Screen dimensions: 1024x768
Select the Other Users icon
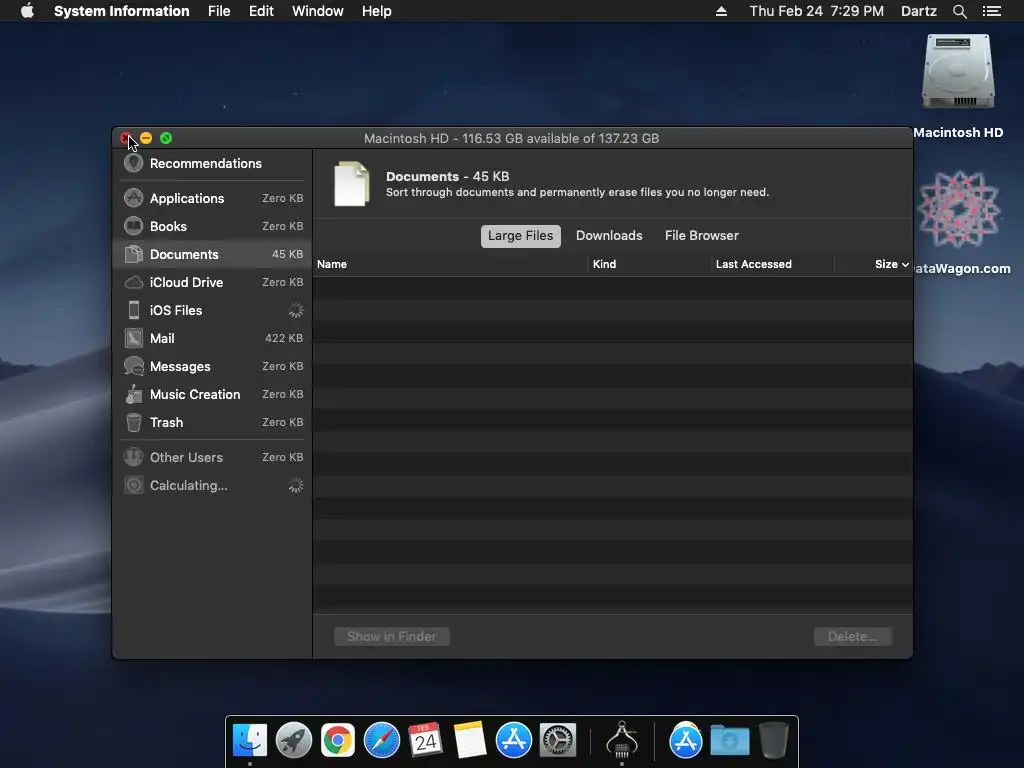[133, 457]
